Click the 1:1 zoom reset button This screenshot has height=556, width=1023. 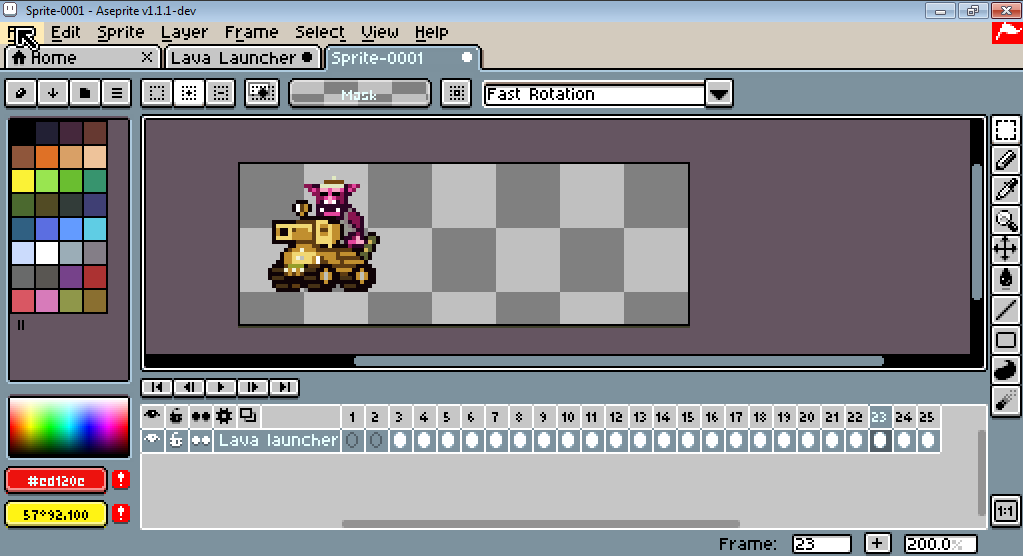(1005, 511)
